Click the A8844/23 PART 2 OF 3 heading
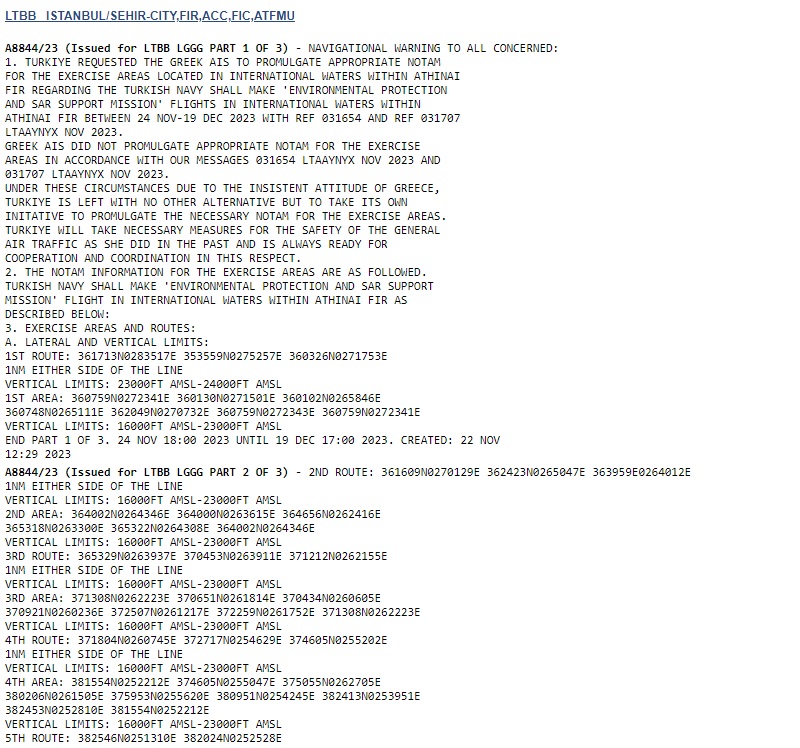Screen dimensions: 800x748 click(x=146, y=472)
